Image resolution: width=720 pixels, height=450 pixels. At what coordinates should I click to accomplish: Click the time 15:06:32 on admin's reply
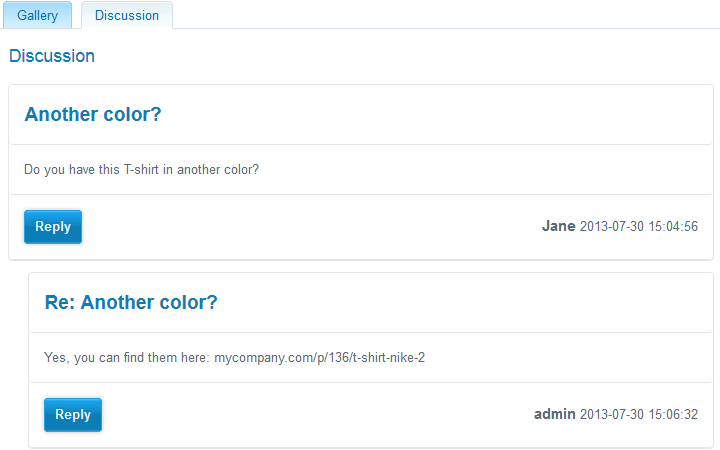673,415
